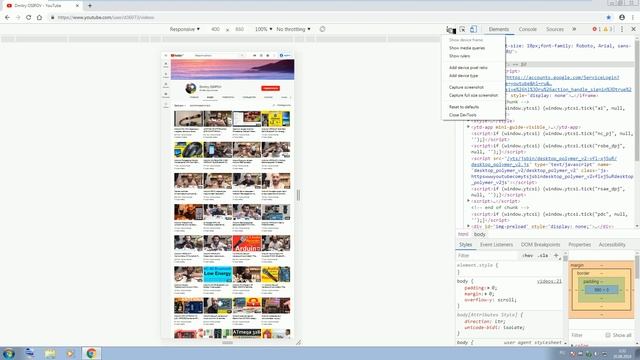Activate the inspect element picker
This screenshot has width=640, height=360.
tap(462, 29)
